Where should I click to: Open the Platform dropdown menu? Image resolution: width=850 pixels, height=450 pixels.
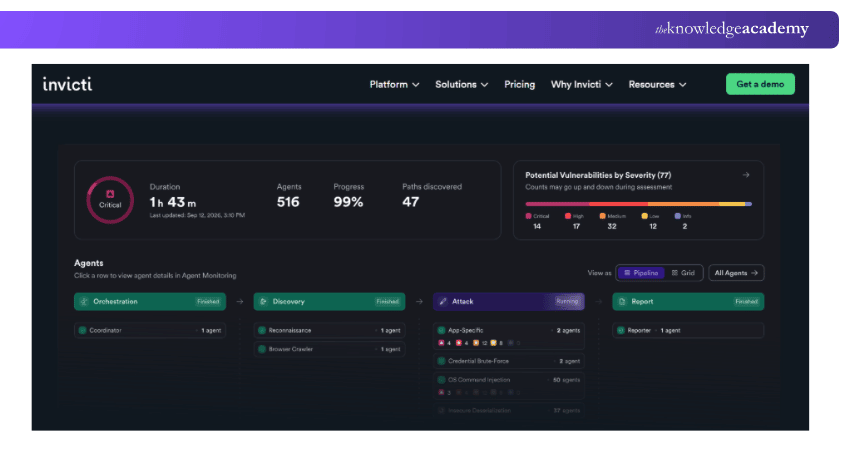coord(394,85)
